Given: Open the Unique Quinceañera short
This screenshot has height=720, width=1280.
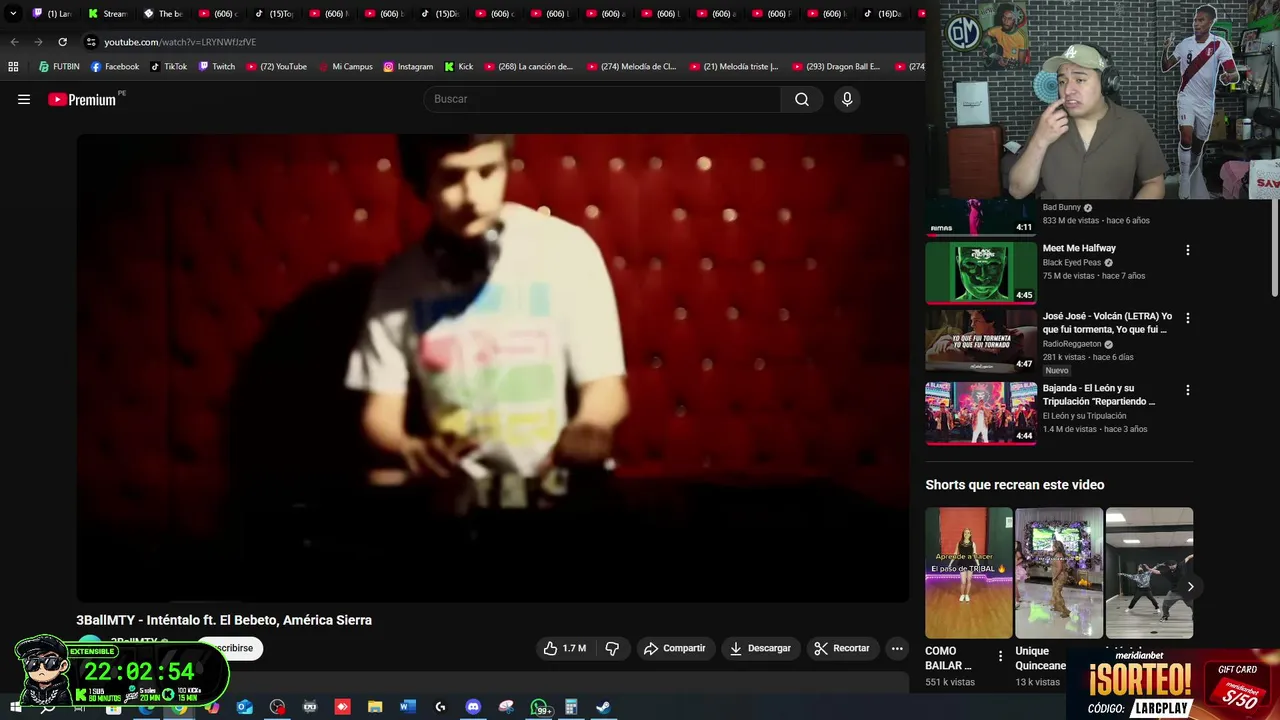Looking at the screenshot, I should click(x=1059, y=573).
